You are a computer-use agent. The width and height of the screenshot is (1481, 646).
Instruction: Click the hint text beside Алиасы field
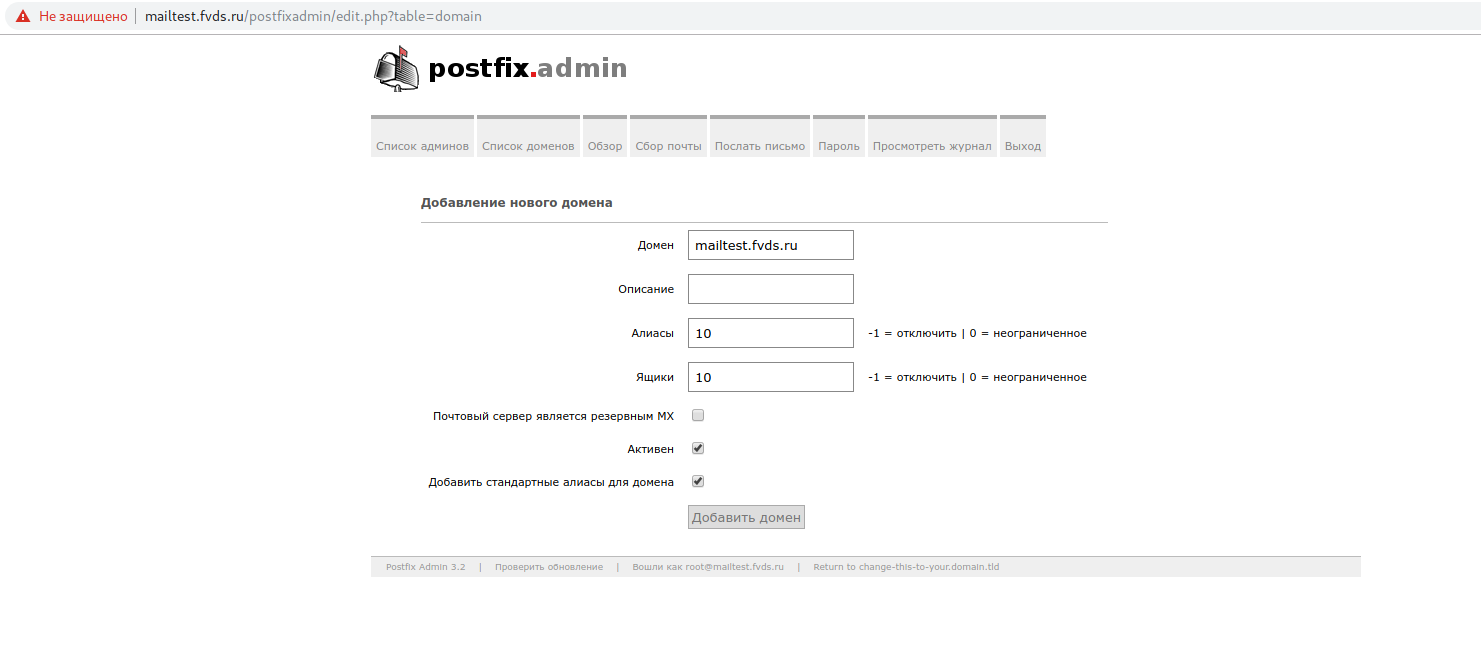pos(977,333)
